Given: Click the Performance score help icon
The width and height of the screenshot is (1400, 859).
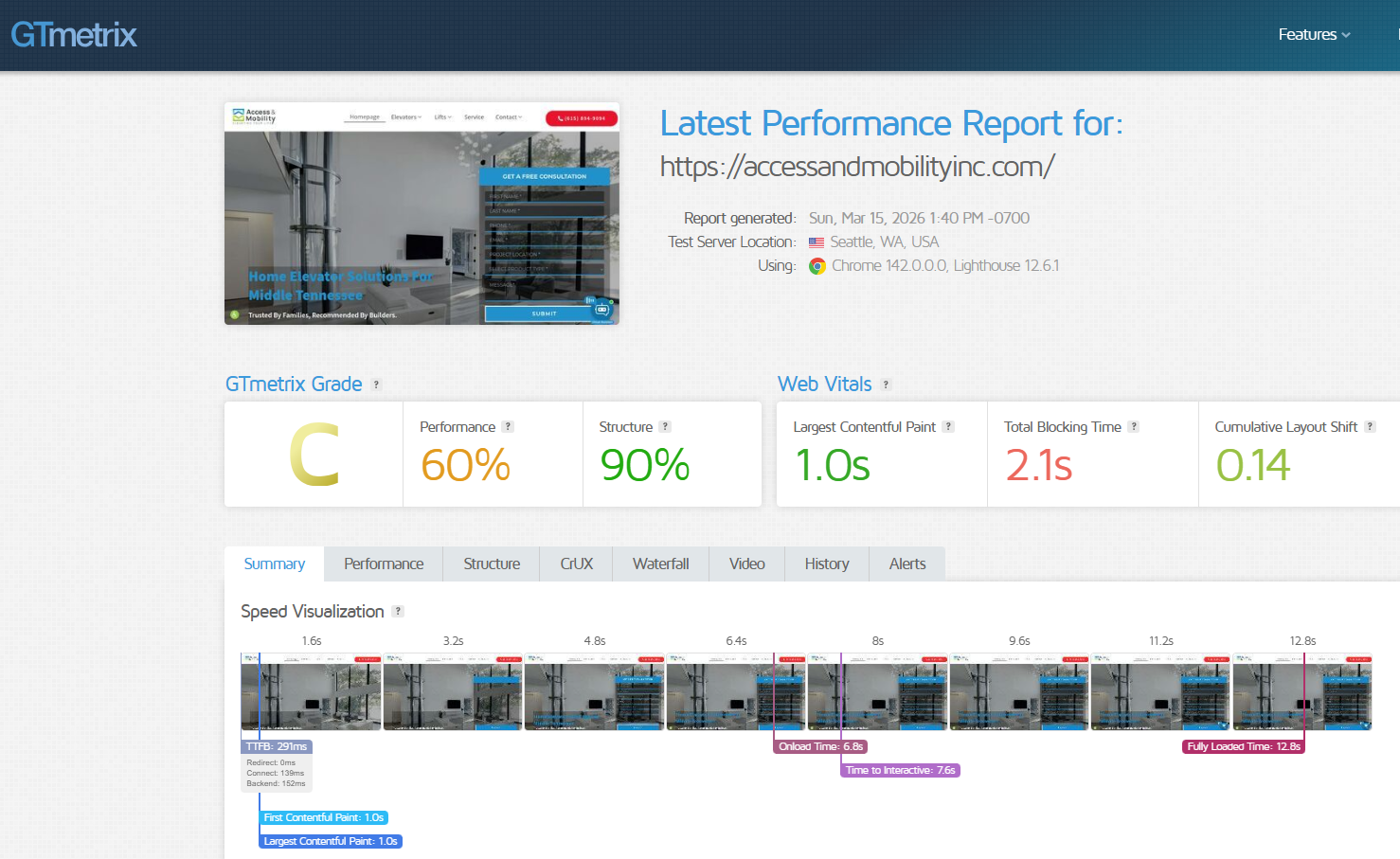Looking at the screenshot, I should (508, 427).
